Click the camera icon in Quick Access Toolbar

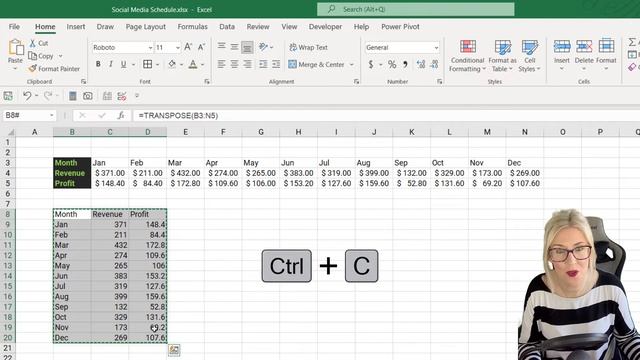[87, 96]
